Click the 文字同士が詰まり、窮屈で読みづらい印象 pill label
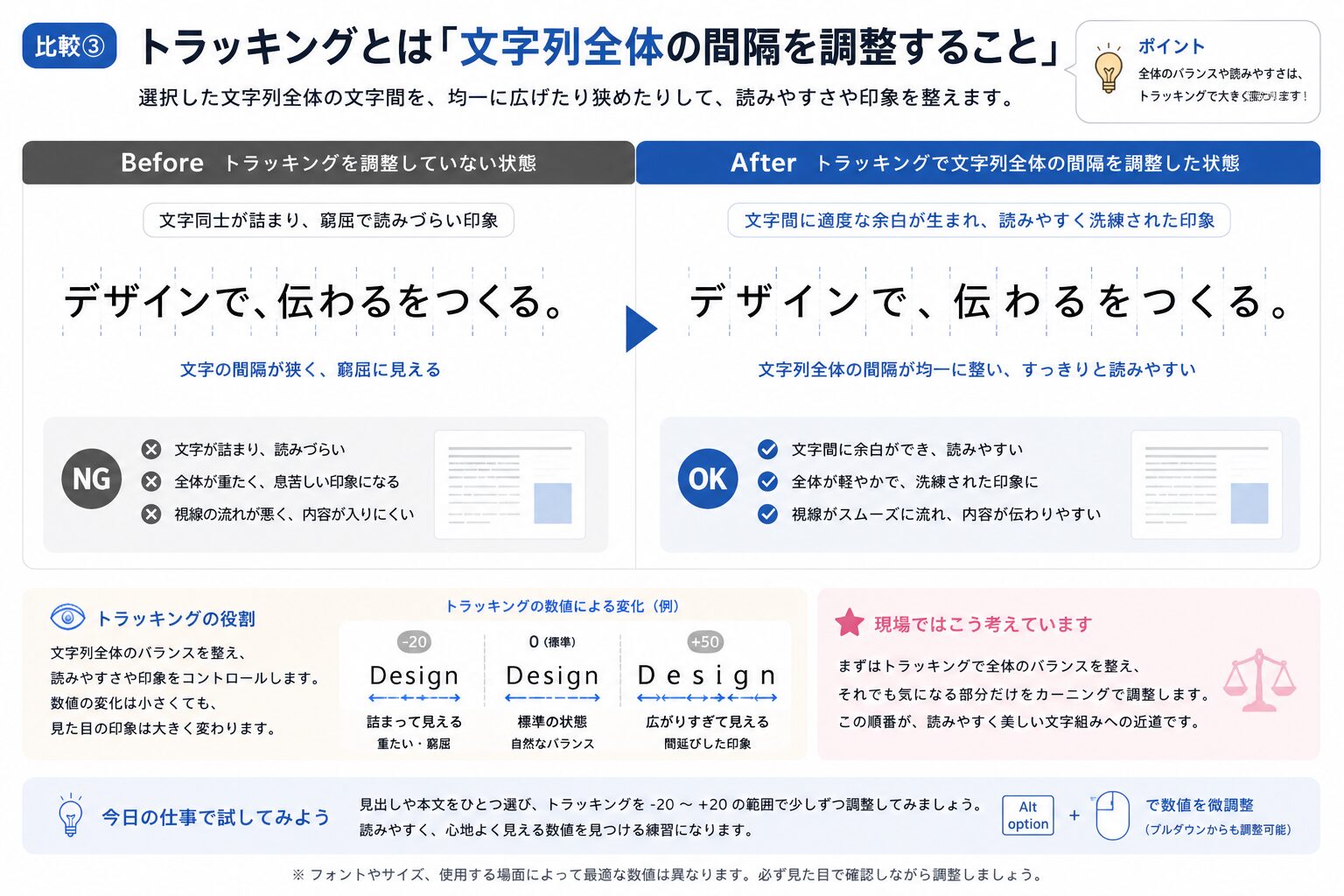The width and height of the screenshot is (1344, 896). (x=328, y=220)
